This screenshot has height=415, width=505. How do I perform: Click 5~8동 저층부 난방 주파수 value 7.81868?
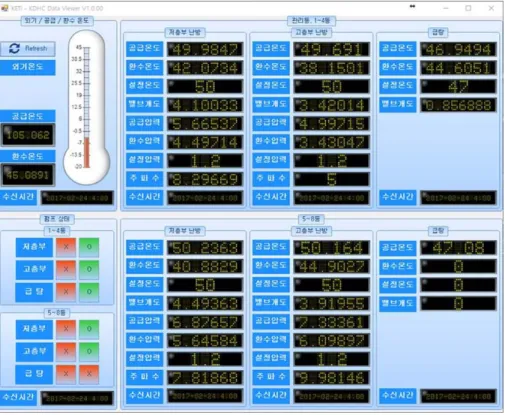(x=205, y=378)
